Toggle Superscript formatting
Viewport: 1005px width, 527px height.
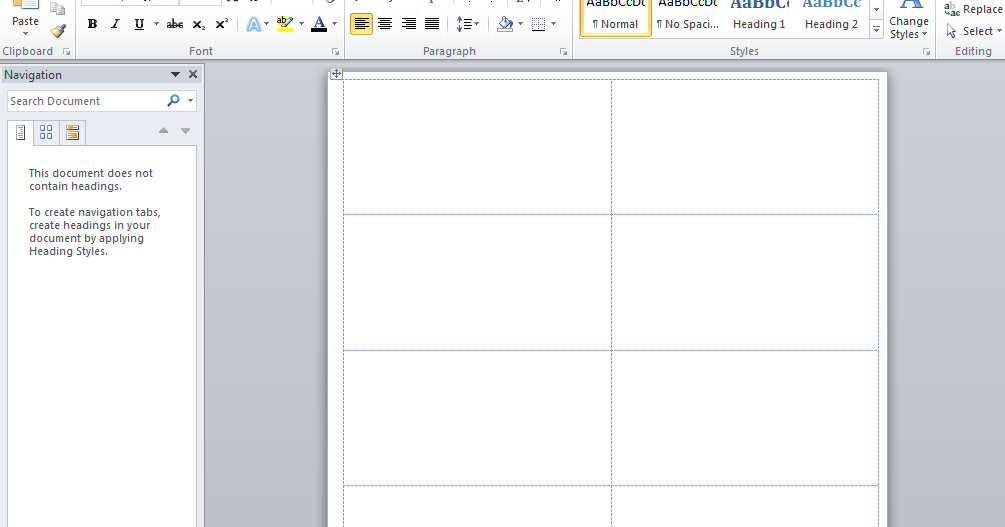[222, 24]
